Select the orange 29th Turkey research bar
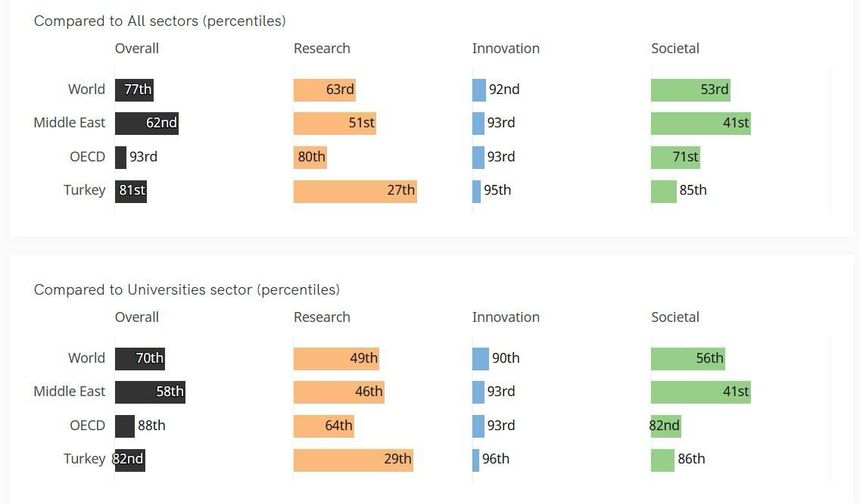Image resolution: width=860 pixels, height=504 pixels. pyautogui.click(x=353, y=460)
